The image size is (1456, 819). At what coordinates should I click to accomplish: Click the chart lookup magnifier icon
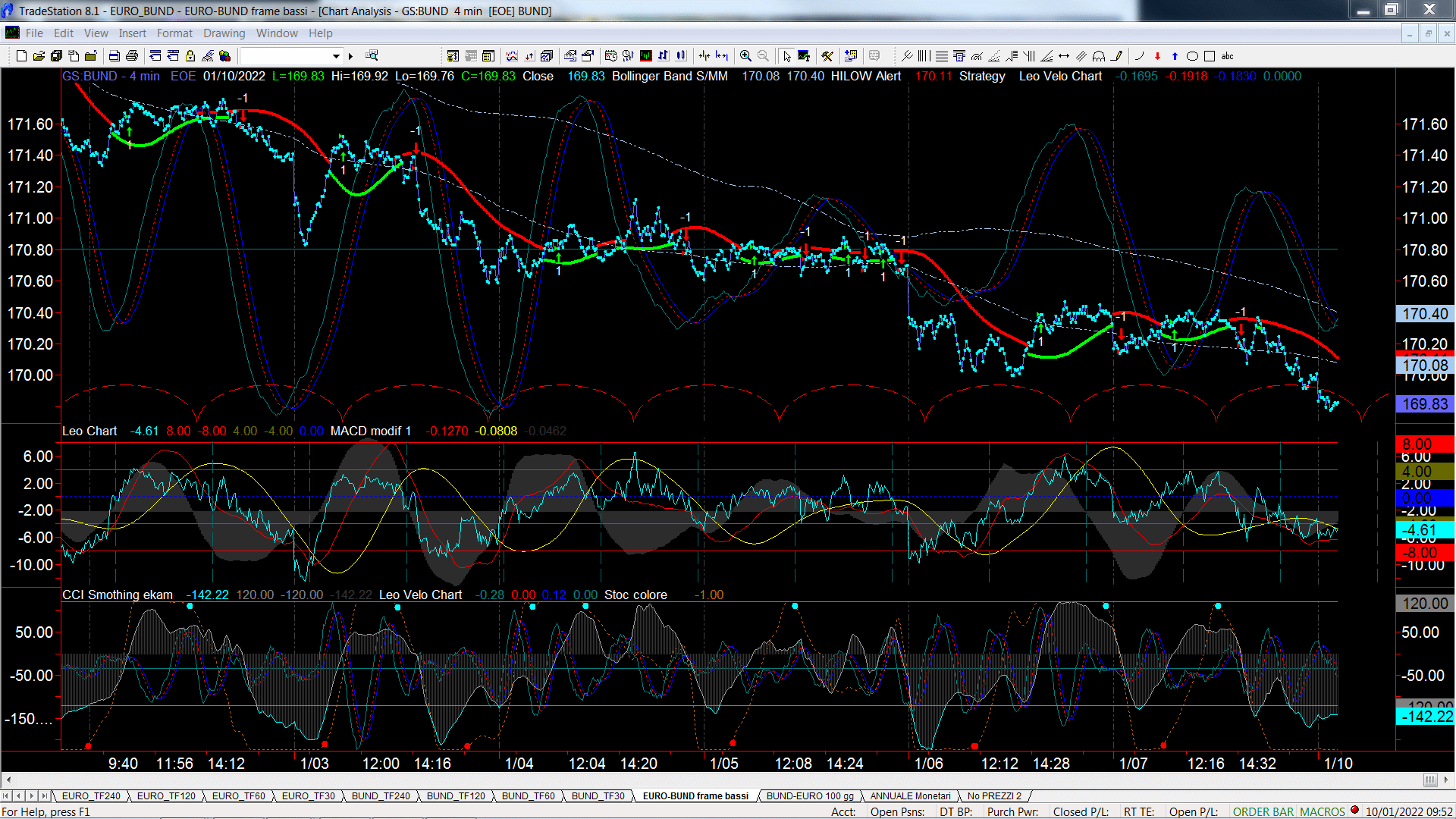(372, 56)
